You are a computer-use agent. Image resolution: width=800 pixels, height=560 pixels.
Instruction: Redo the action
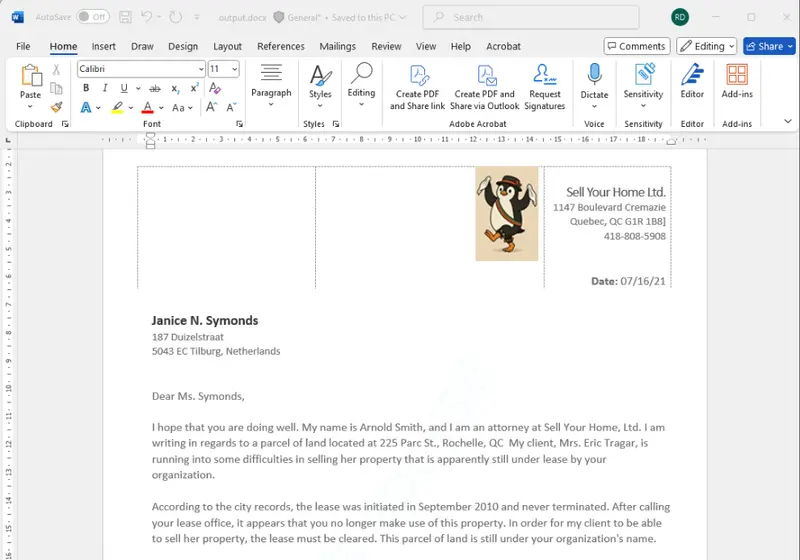click(x=176, y=17)
